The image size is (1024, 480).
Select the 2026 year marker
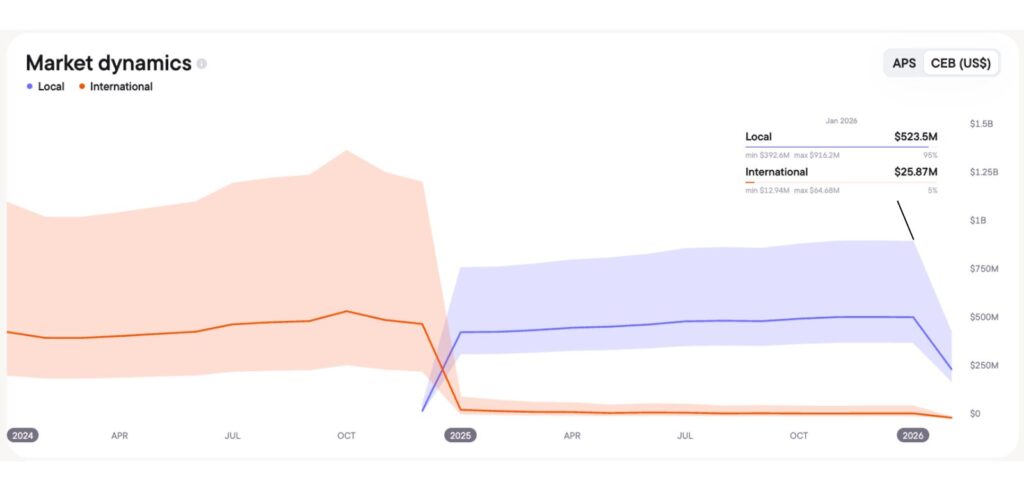pos(913,435)
